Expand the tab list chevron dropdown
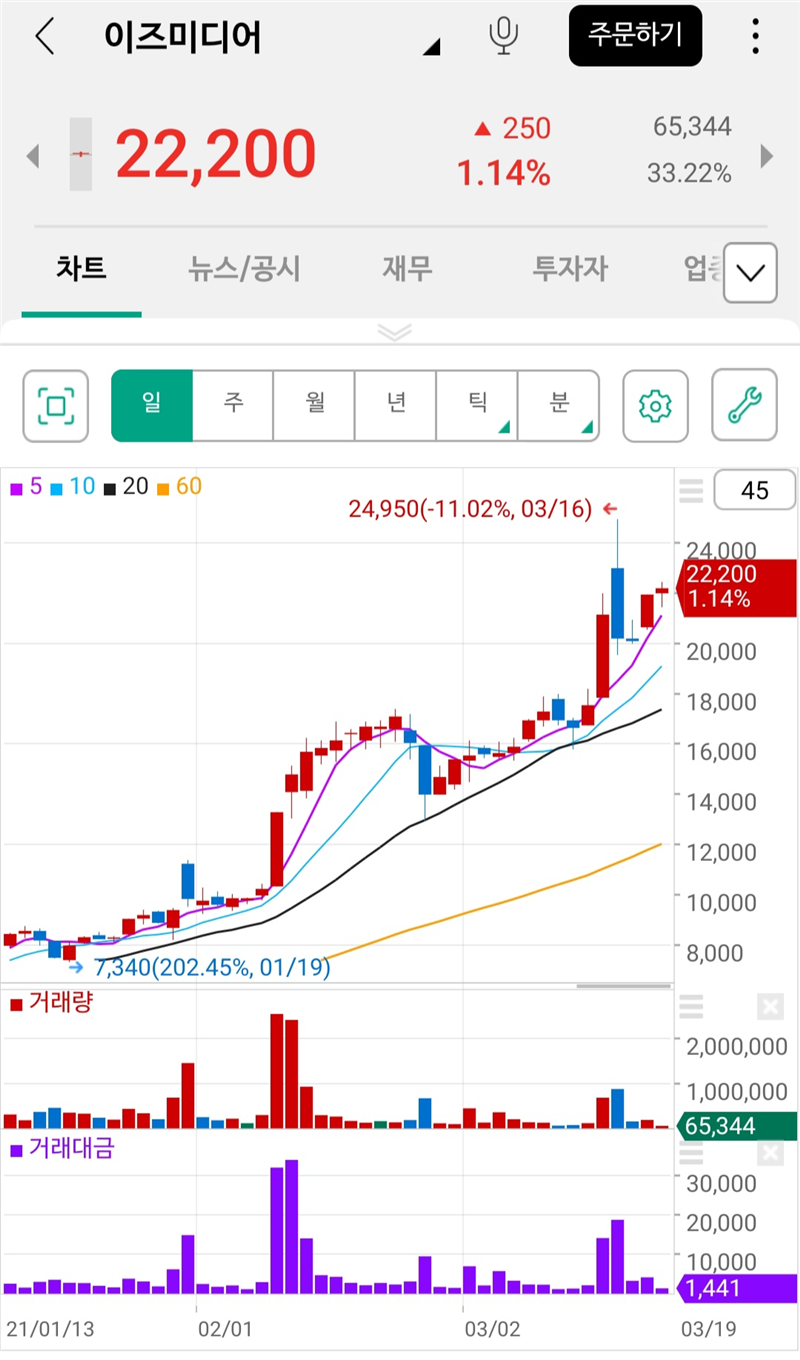800x1360 pixels. tap(750, 272)
